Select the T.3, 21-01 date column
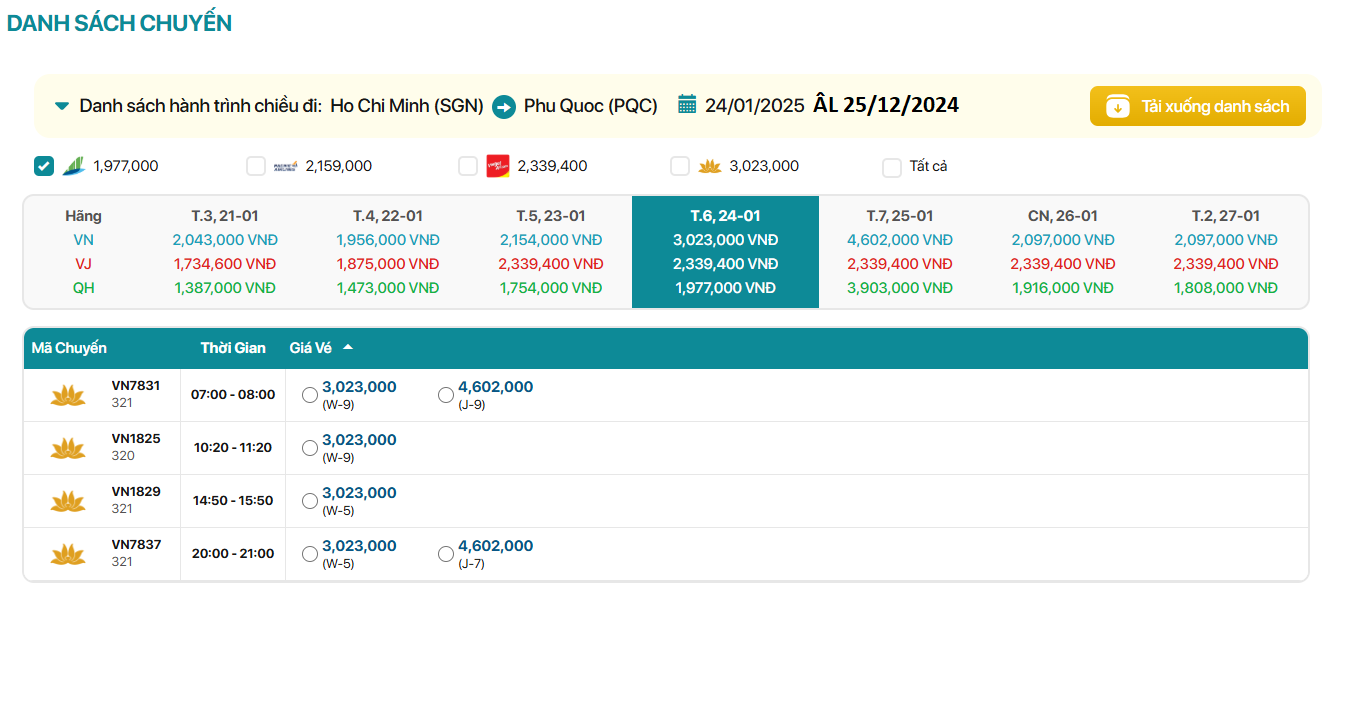This screenshot has width=1364, height=720. (x=225, y=216)
